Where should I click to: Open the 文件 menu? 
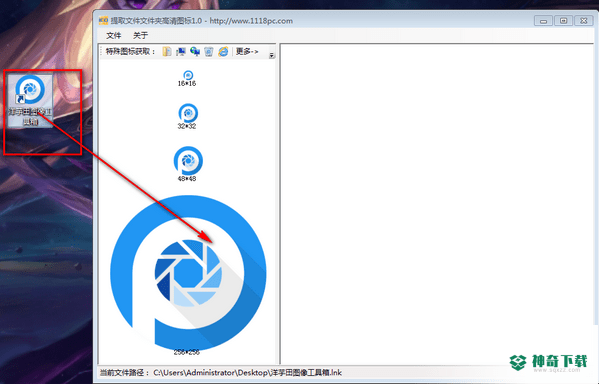click(113, 36)
